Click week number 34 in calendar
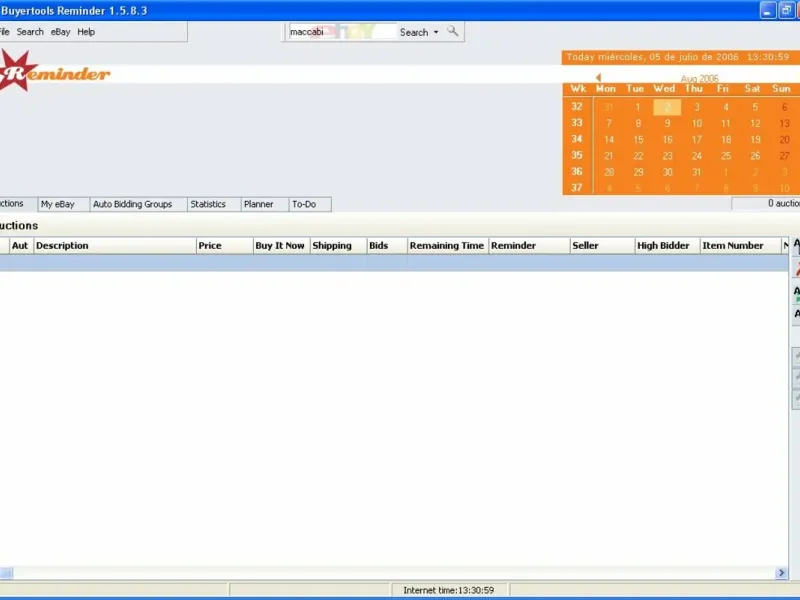The height and width of the screenshot is (600, 800). pos(577,139)
